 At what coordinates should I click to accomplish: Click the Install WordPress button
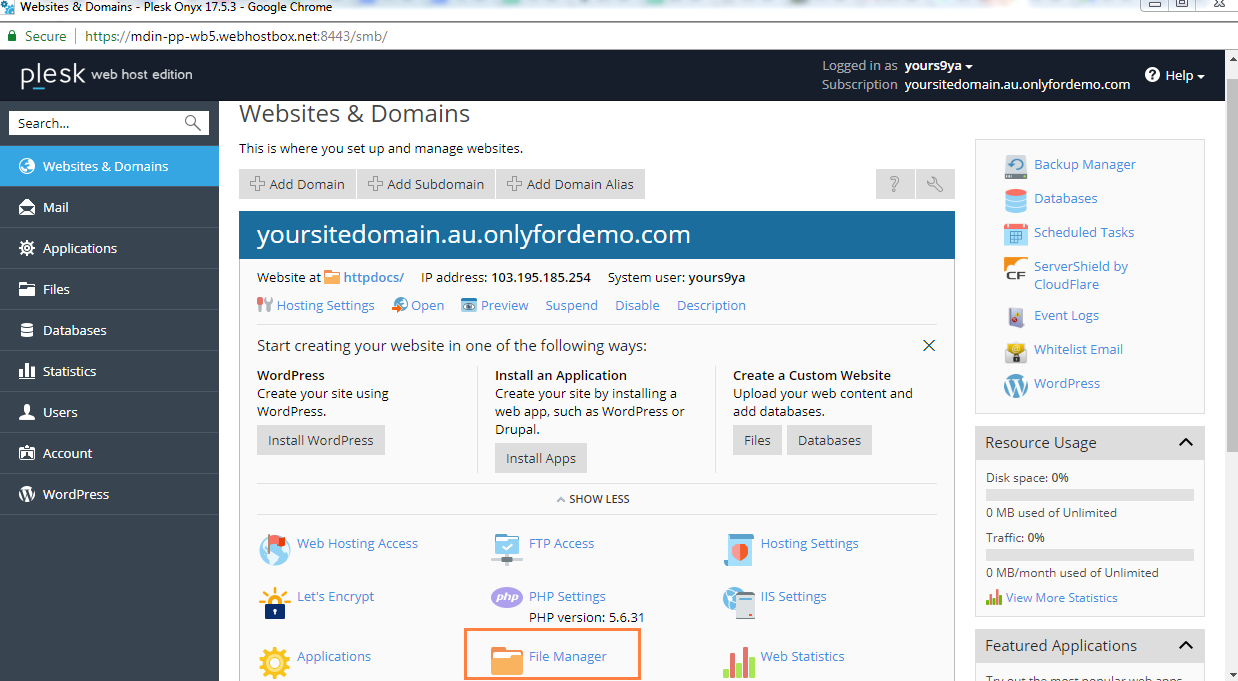point(321,440)
